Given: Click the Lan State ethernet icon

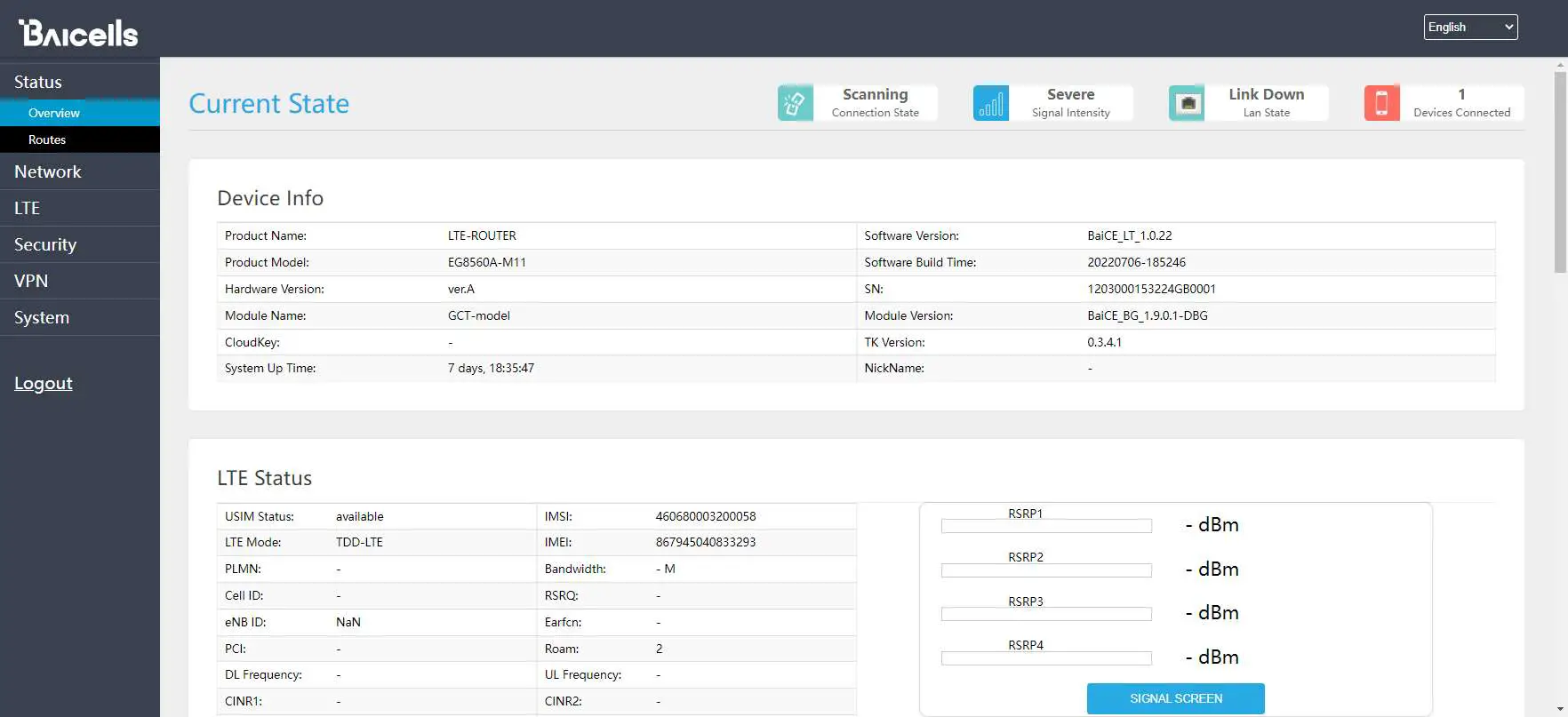Looking at the screenshot, I should click(x=1186, y=103).
